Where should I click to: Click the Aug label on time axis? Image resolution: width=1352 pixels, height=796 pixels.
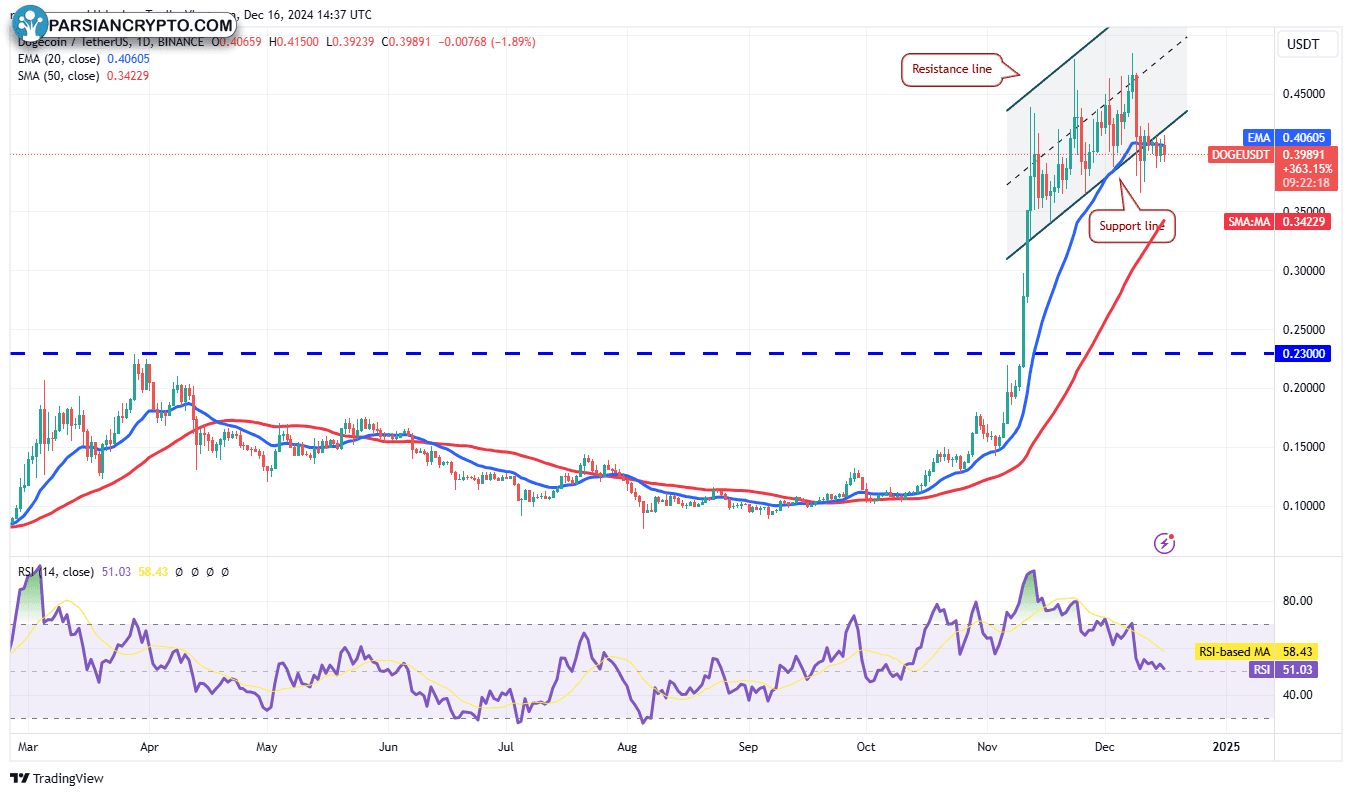coord(628,747)
